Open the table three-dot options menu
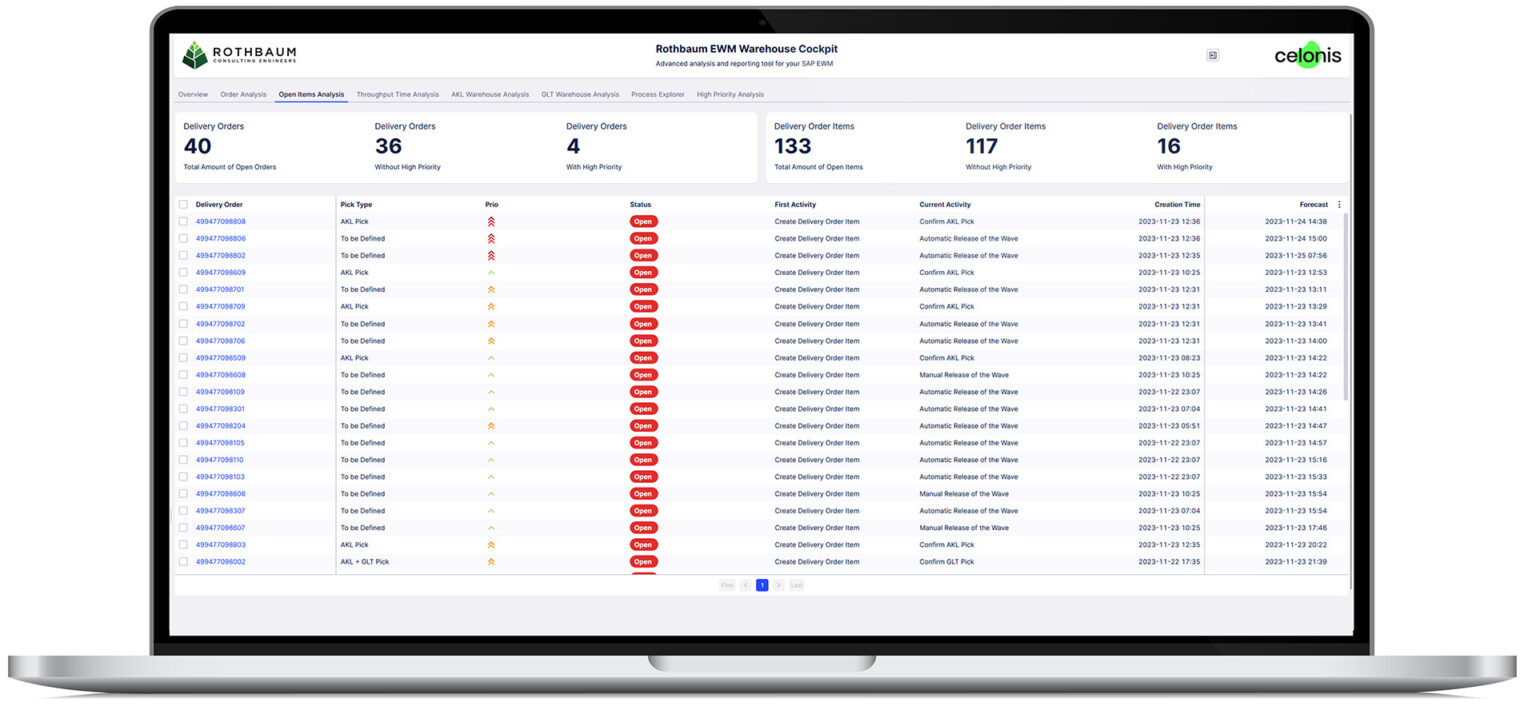This screenshot has width=1536, height=706. [x=1339, y=205]
